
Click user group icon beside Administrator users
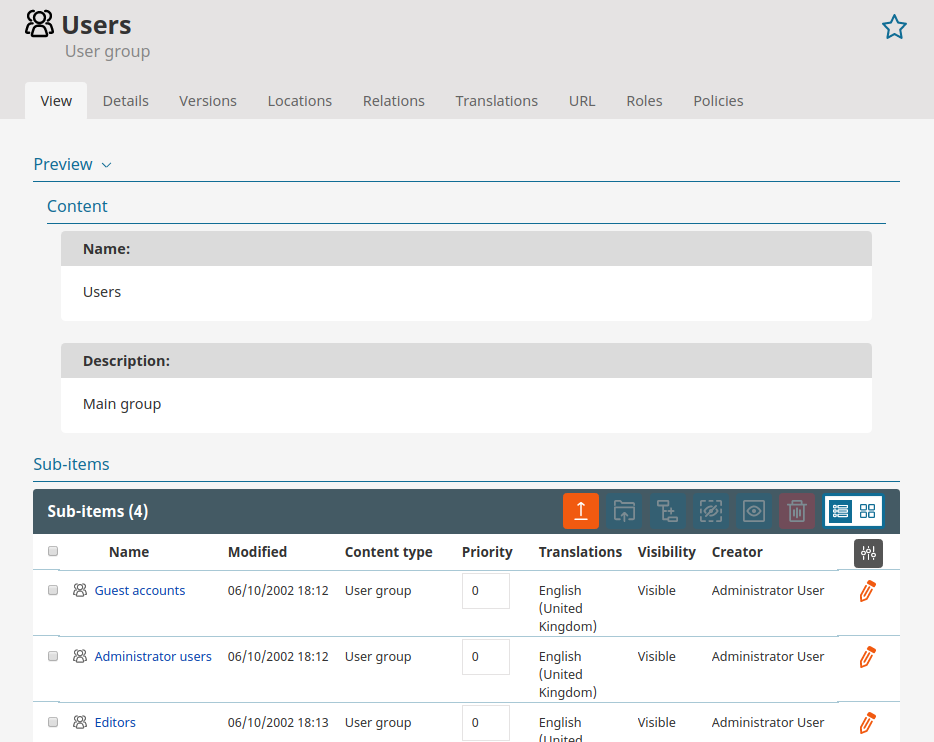tap(80, 656)
